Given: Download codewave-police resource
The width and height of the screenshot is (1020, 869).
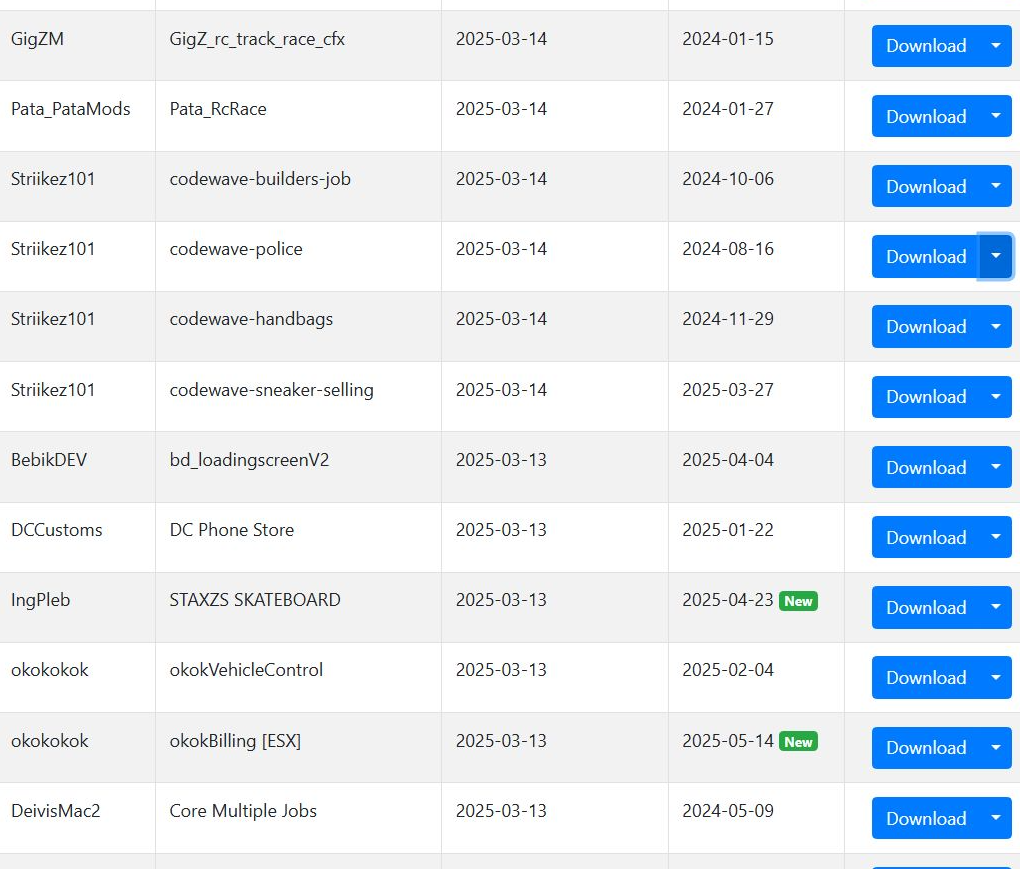Looking at the screenshot, I should pyautogui.click(x=925, y=256).
